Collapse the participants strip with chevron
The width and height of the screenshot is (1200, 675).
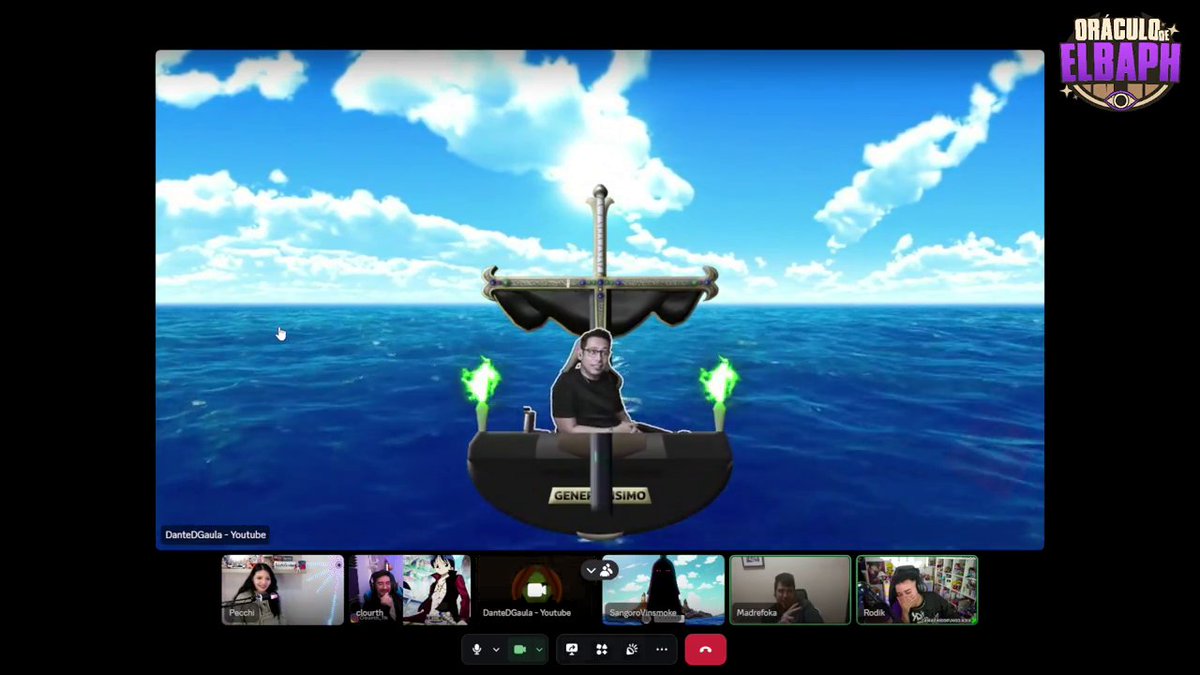point(591,570)
